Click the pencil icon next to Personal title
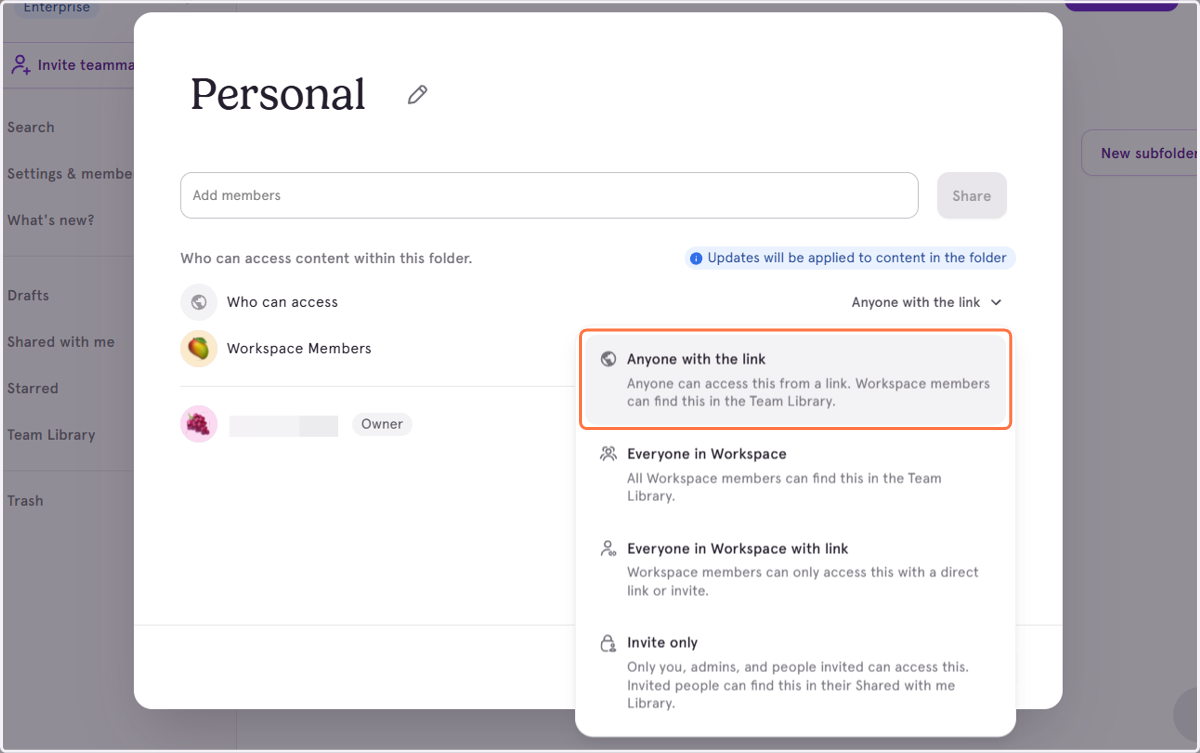1200x753 pixels. (417, 95)
